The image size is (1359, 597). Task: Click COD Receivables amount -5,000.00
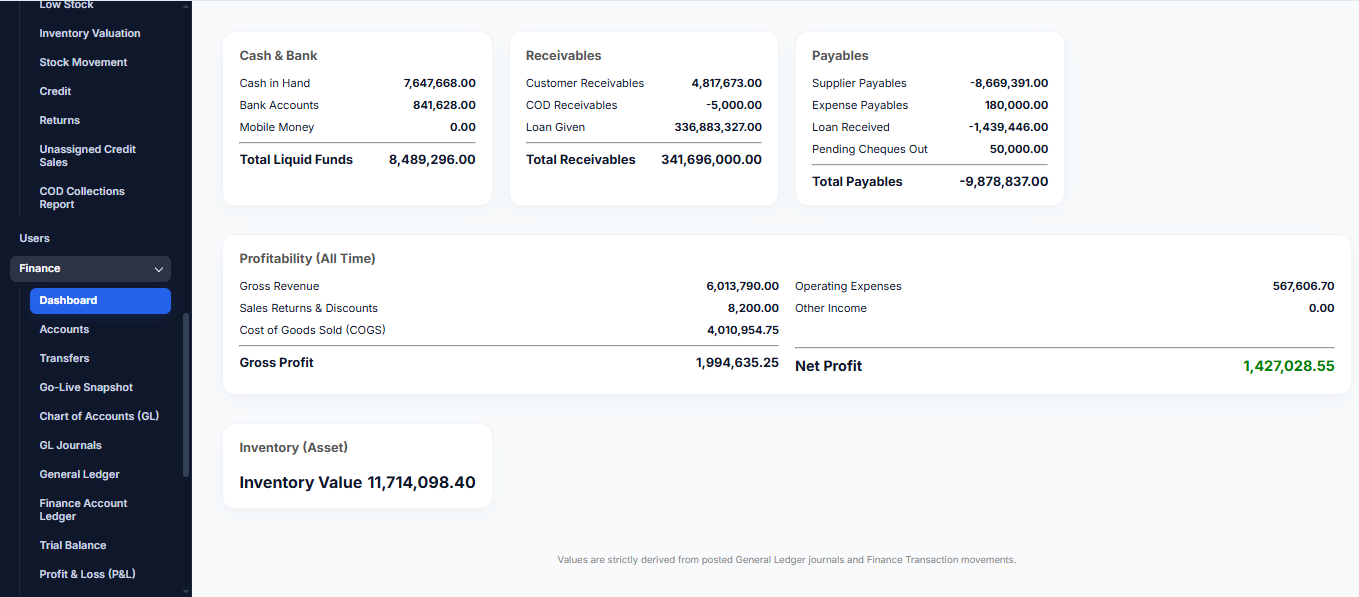point(733,105)
